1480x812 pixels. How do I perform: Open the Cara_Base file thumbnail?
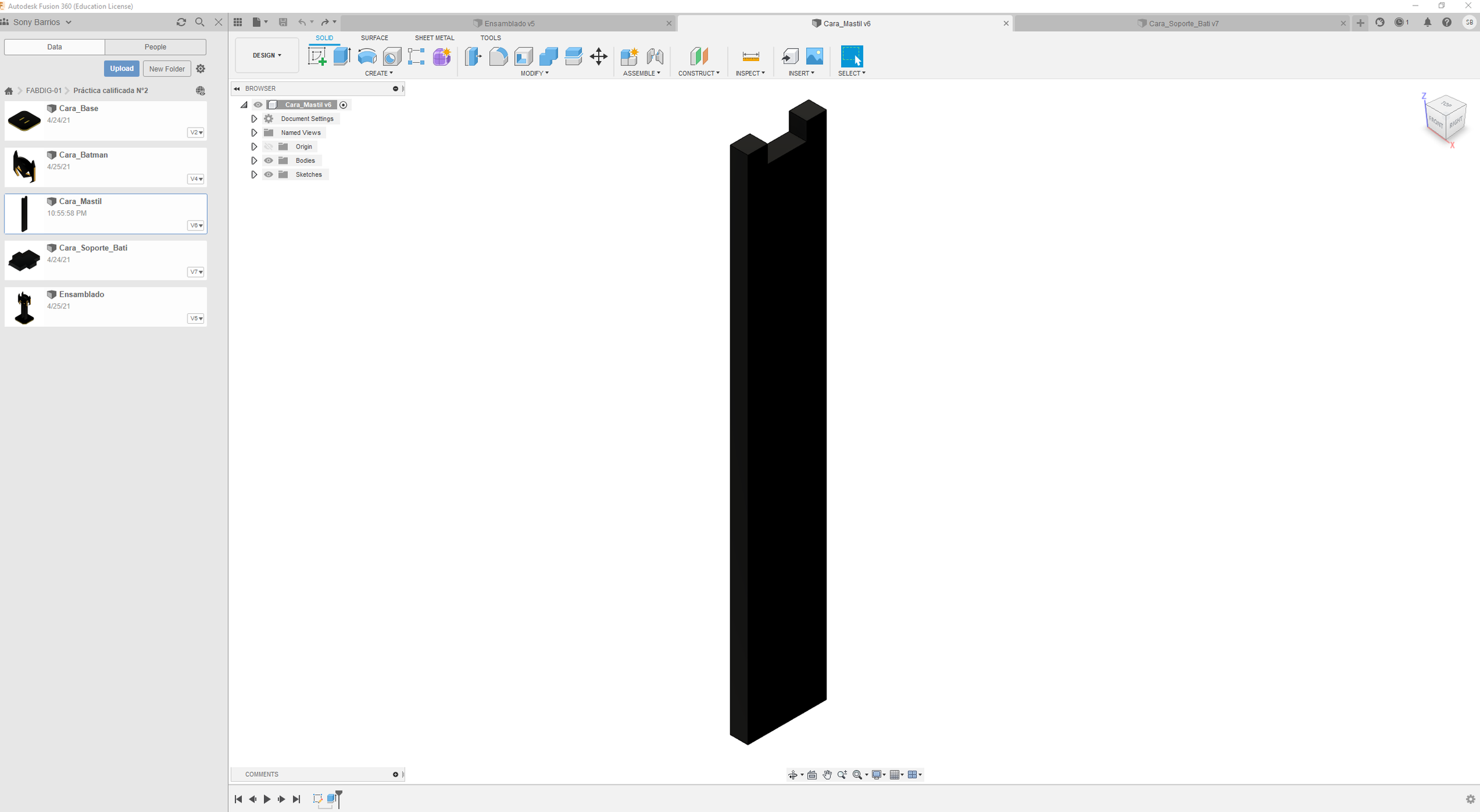[x=24, y=120]
